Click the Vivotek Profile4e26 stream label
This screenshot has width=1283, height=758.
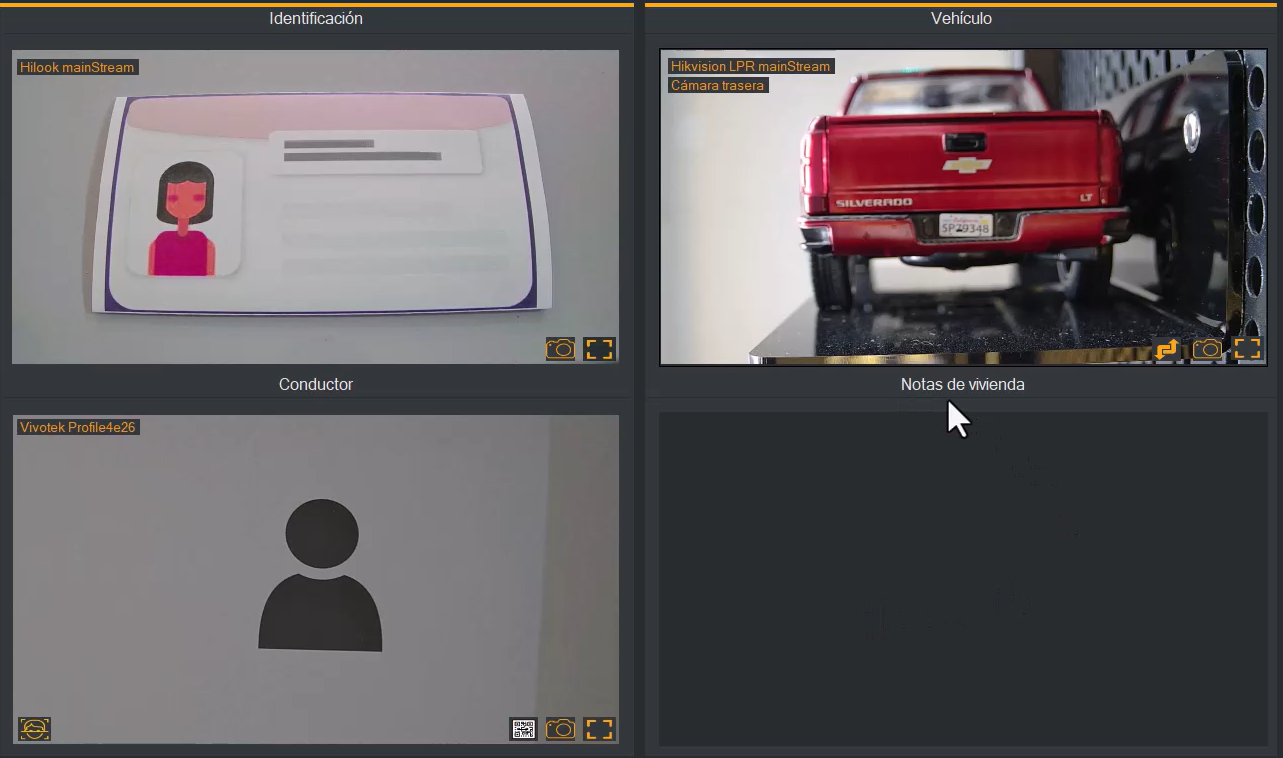[x=78, y=427]
